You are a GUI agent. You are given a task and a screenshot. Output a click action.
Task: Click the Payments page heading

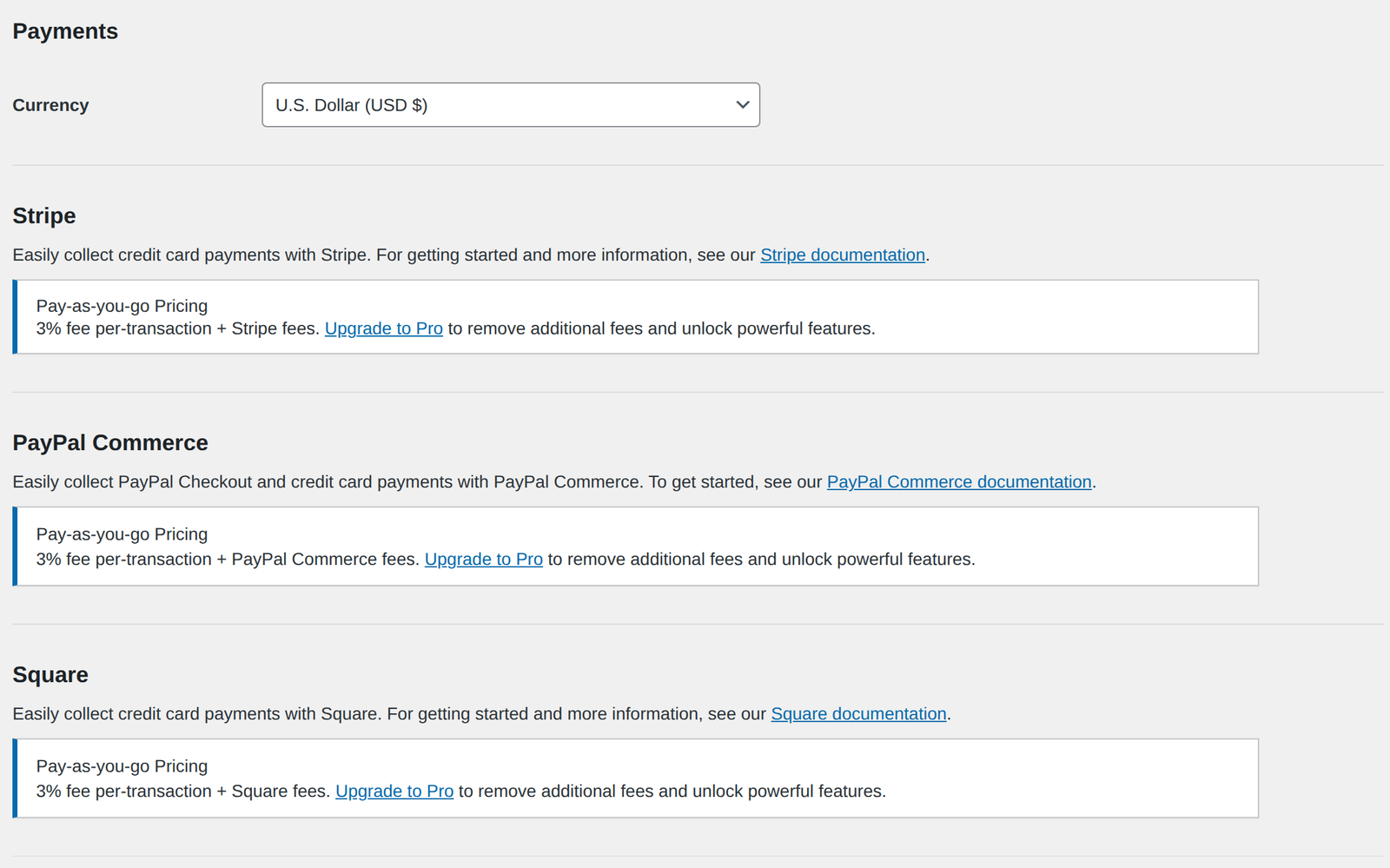pos(65,31)
